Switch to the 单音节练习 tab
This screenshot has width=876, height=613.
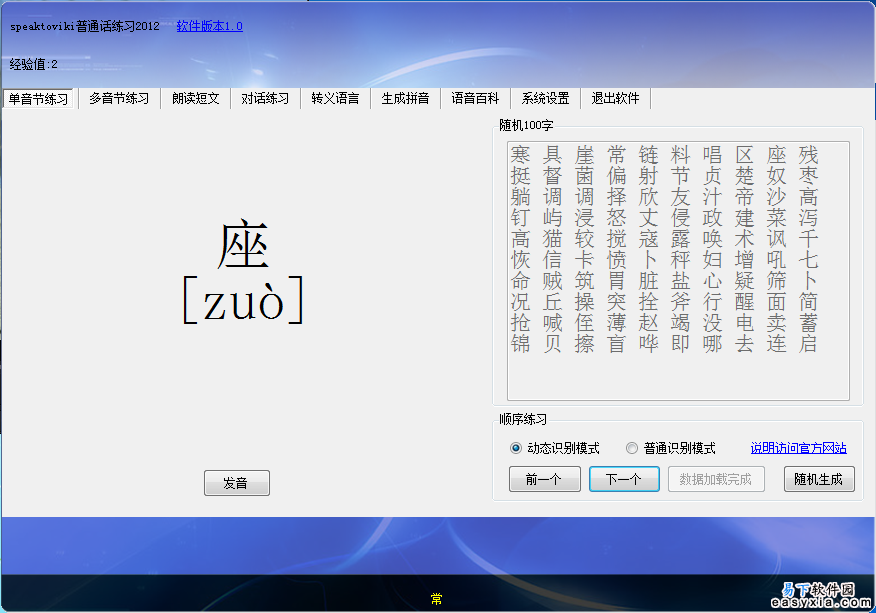click(x=40, y=99)
